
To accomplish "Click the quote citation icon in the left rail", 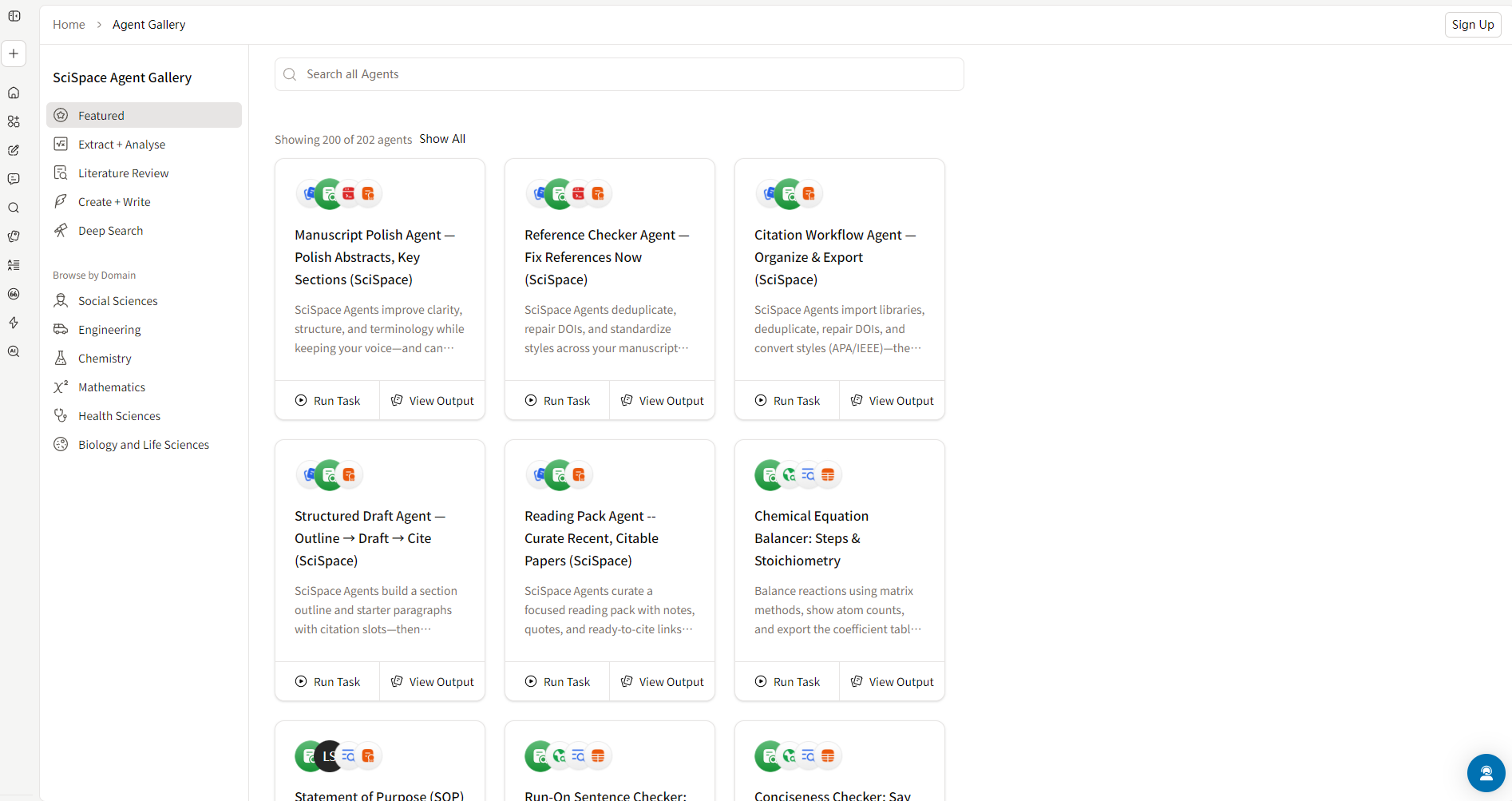I will [14, 294].
